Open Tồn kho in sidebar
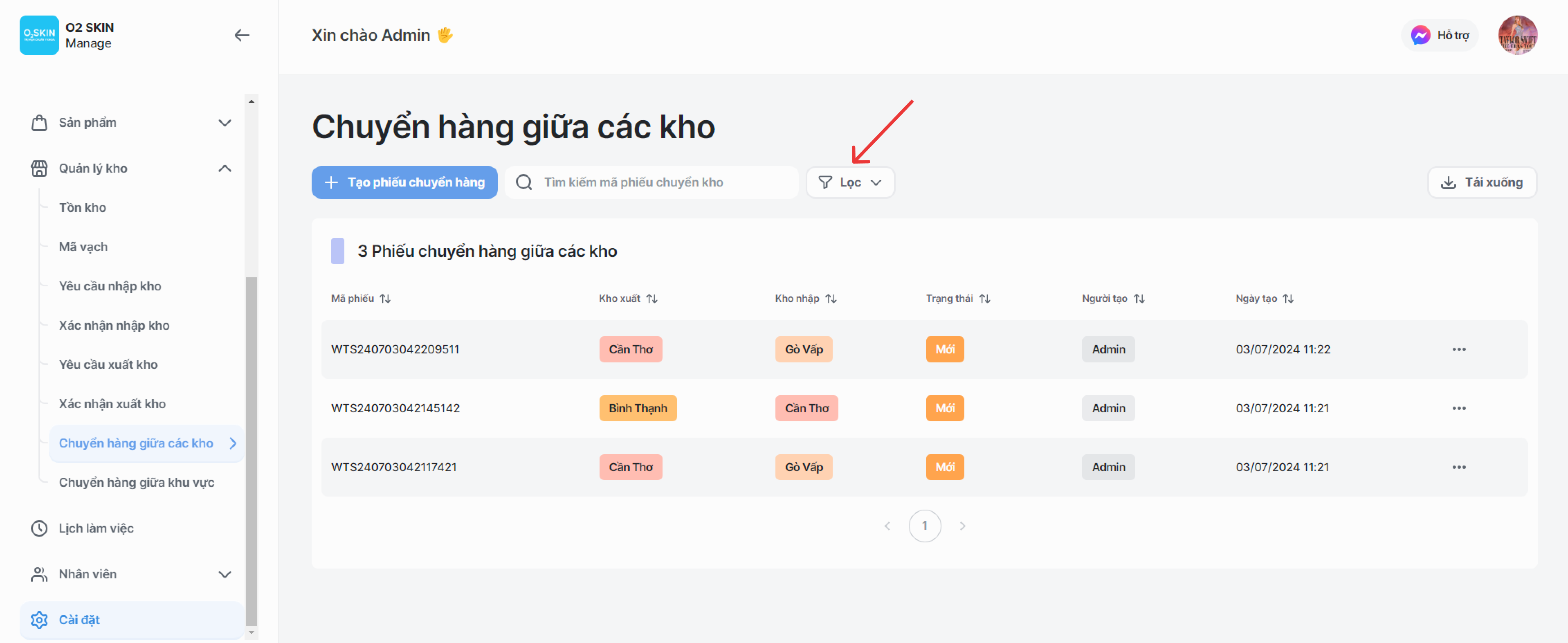Screen dimensions: 1568x643 pyautogui.click(x=82, y=208)
